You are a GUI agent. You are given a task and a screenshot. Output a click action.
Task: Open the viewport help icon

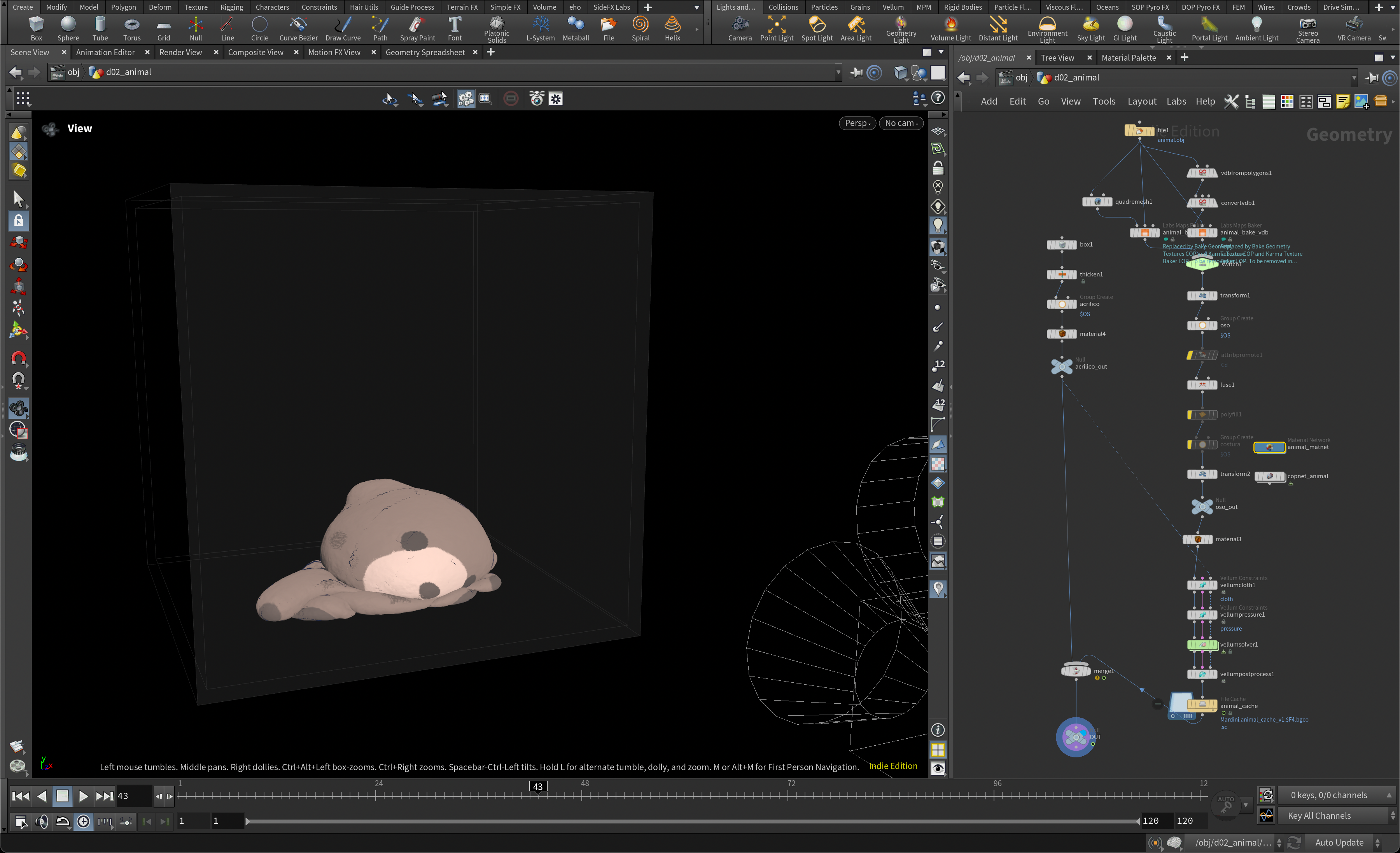tap(938, 98)
